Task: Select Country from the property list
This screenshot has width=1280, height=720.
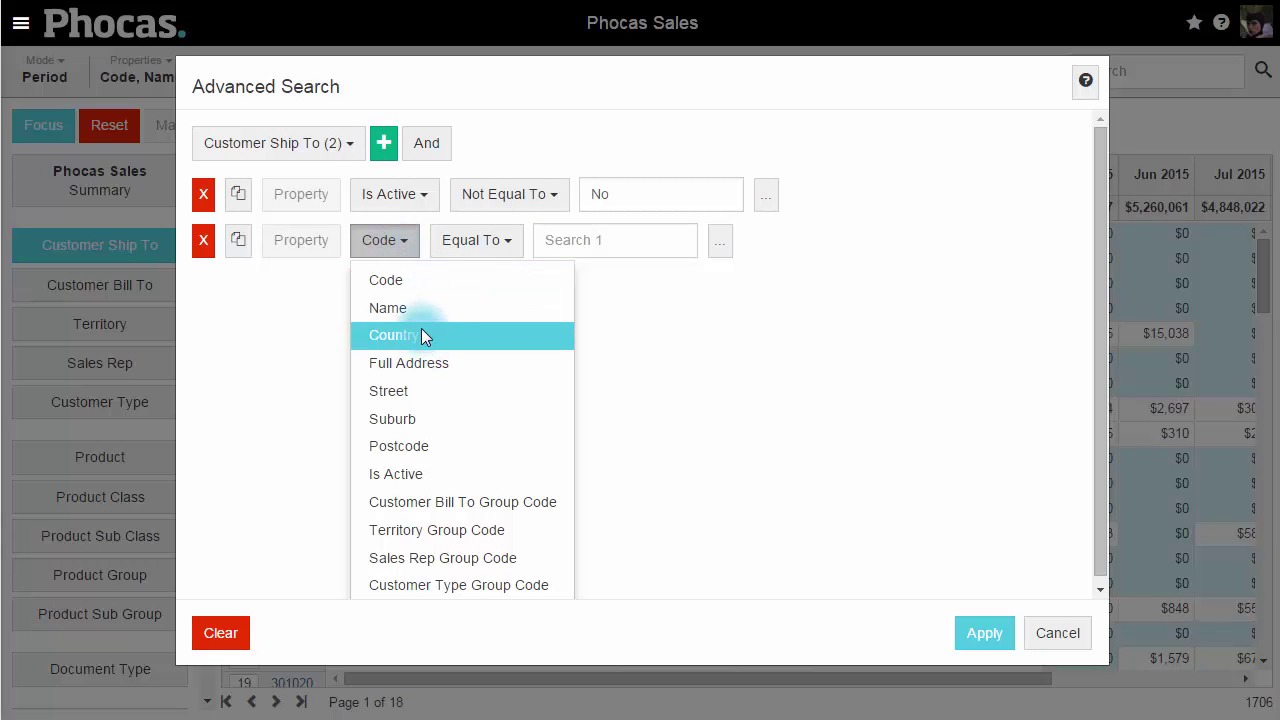Action: pyautogui.click(x=394, y=336)
